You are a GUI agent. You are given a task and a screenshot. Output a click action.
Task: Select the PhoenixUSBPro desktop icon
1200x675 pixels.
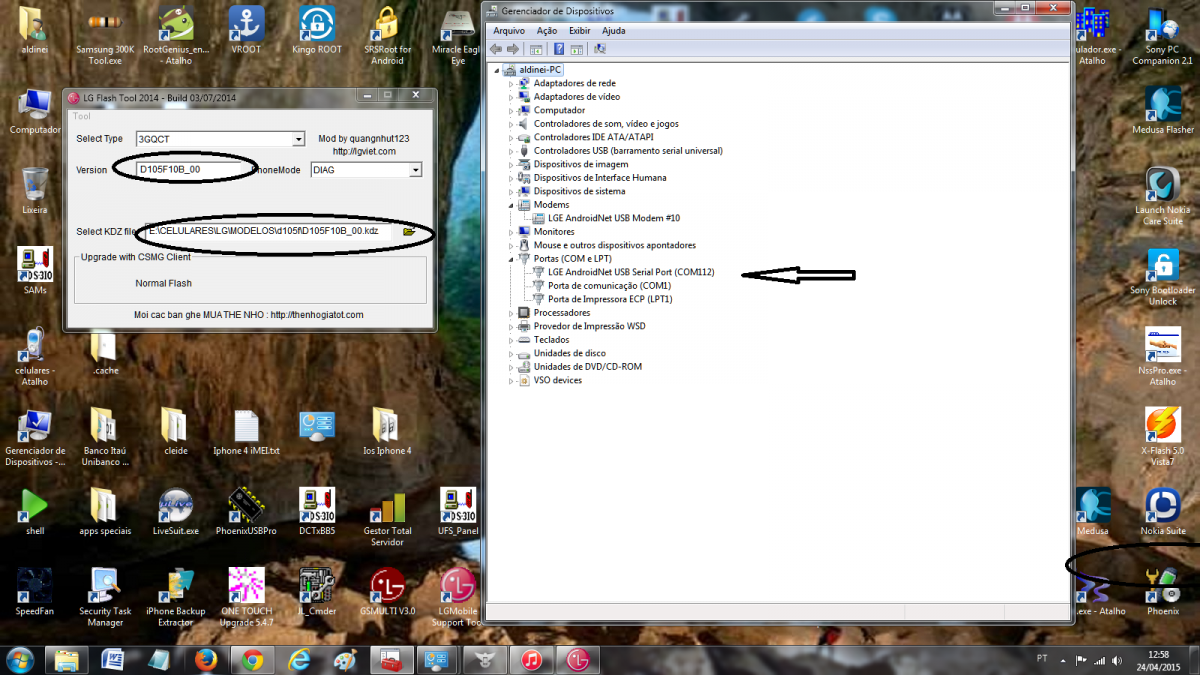tap(246, 512)
